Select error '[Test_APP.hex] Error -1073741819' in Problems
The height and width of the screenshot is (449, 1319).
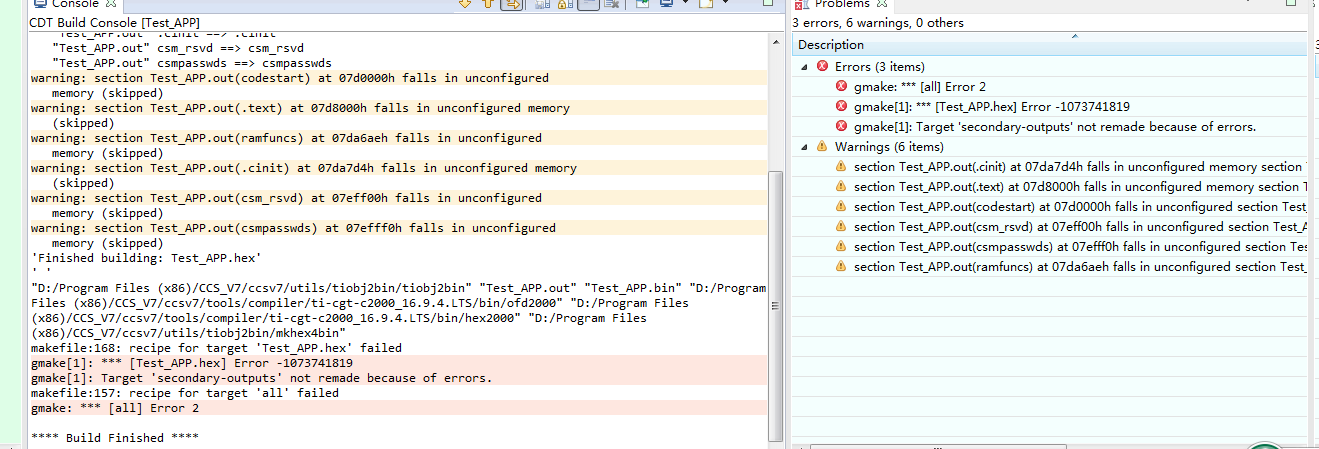click(x=1050, y=107)
